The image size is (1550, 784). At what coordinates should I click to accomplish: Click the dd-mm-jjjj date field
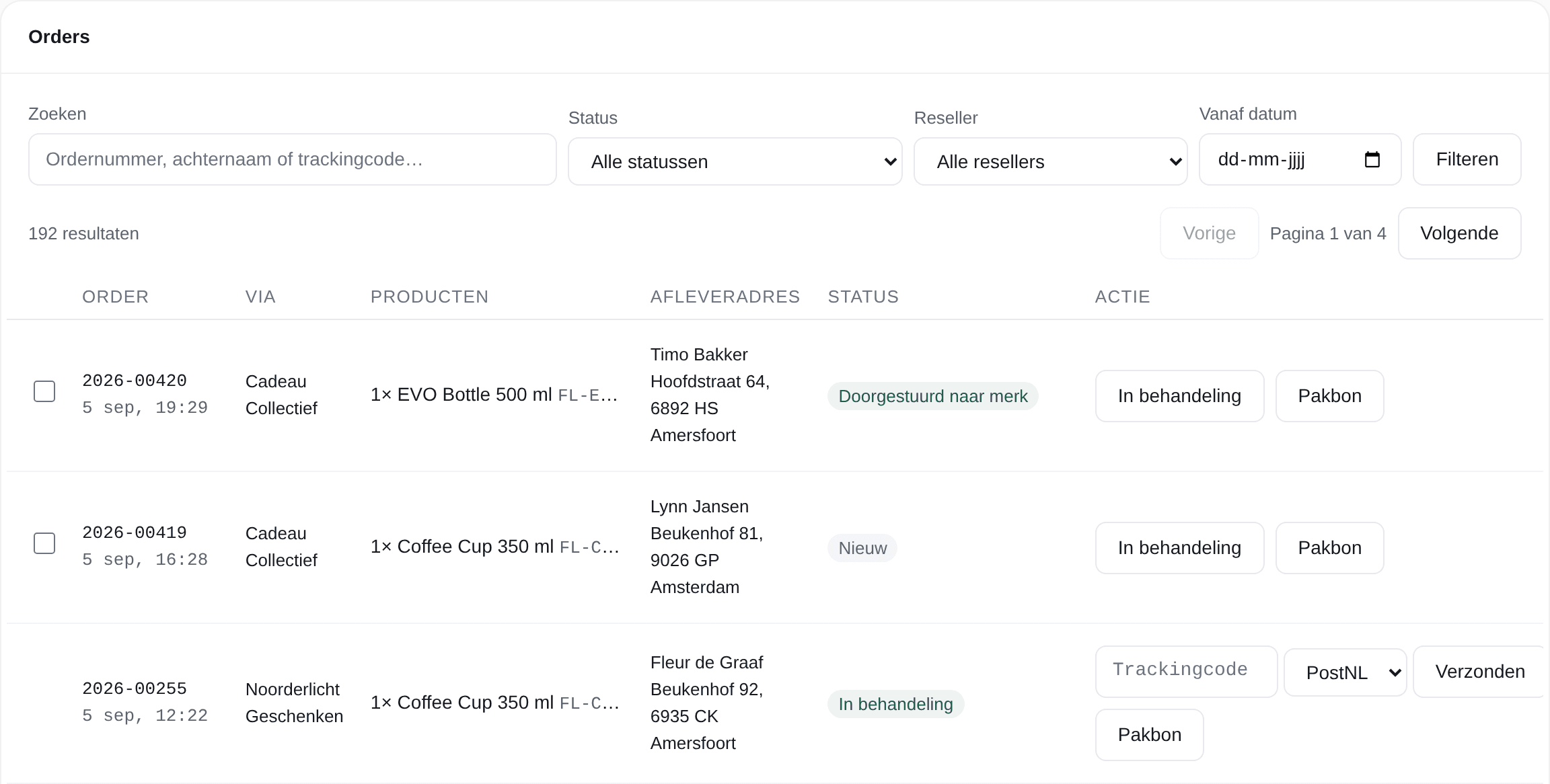[x=1300, y=159]
